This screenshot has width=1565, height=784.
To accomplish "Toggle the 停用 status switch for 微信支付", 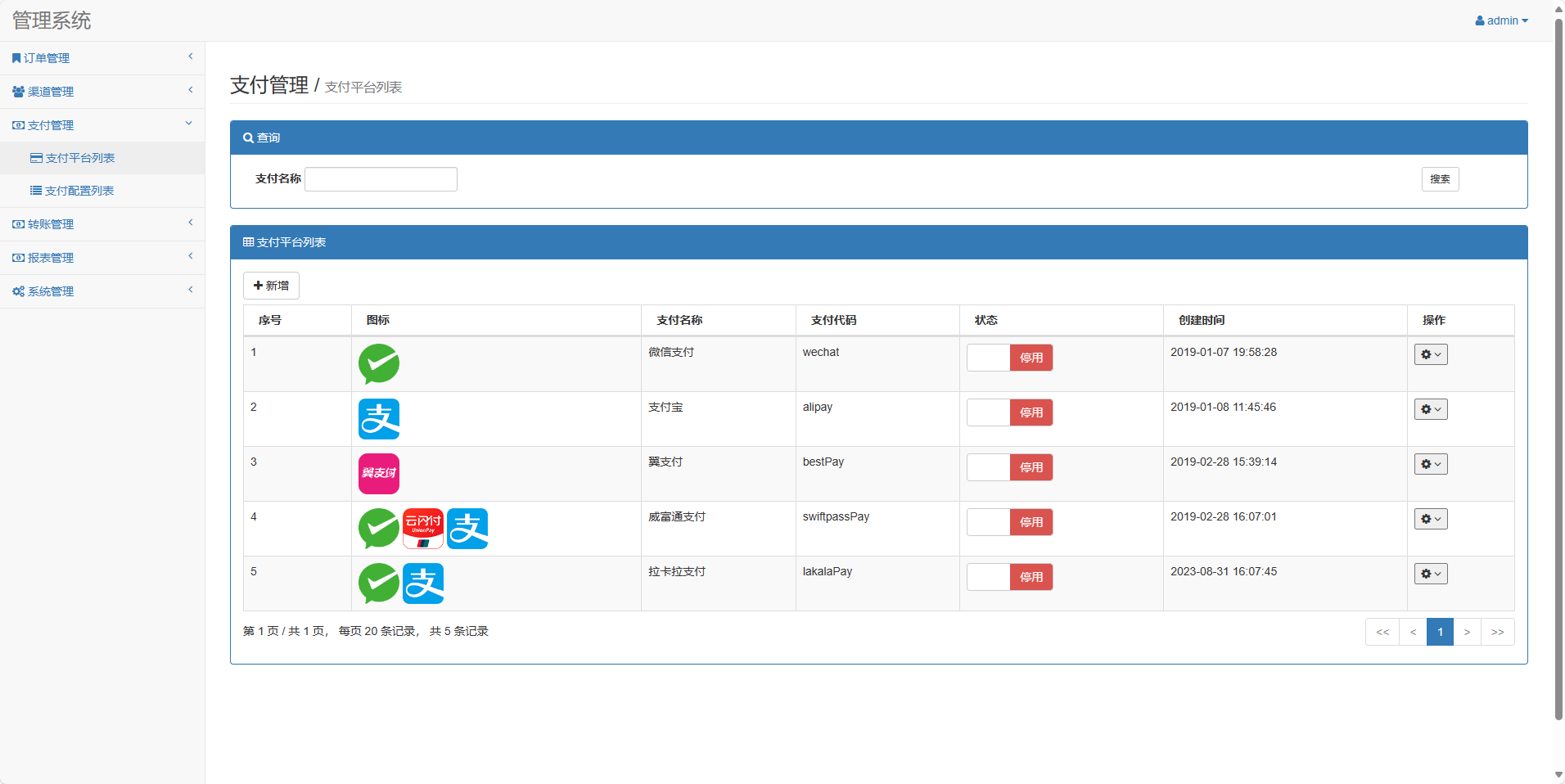I will (1010, 358).
